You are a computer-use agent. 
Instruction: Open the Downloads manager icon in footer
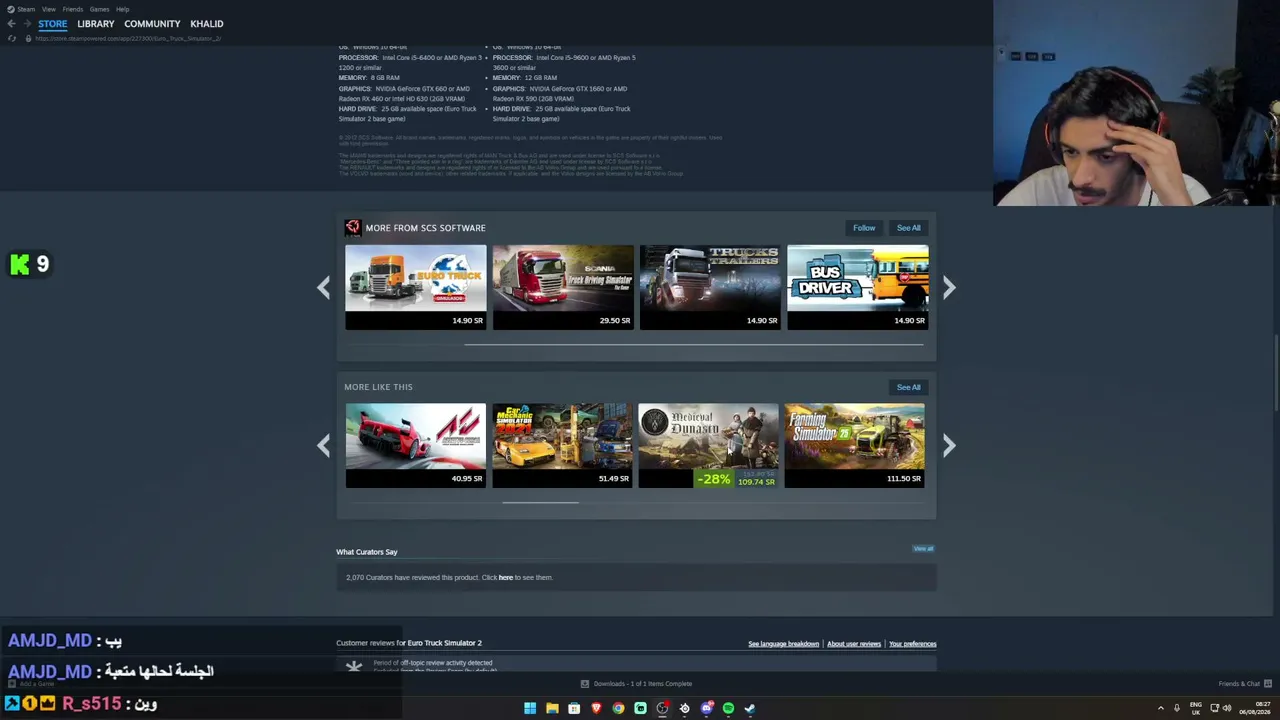point(585,684)
